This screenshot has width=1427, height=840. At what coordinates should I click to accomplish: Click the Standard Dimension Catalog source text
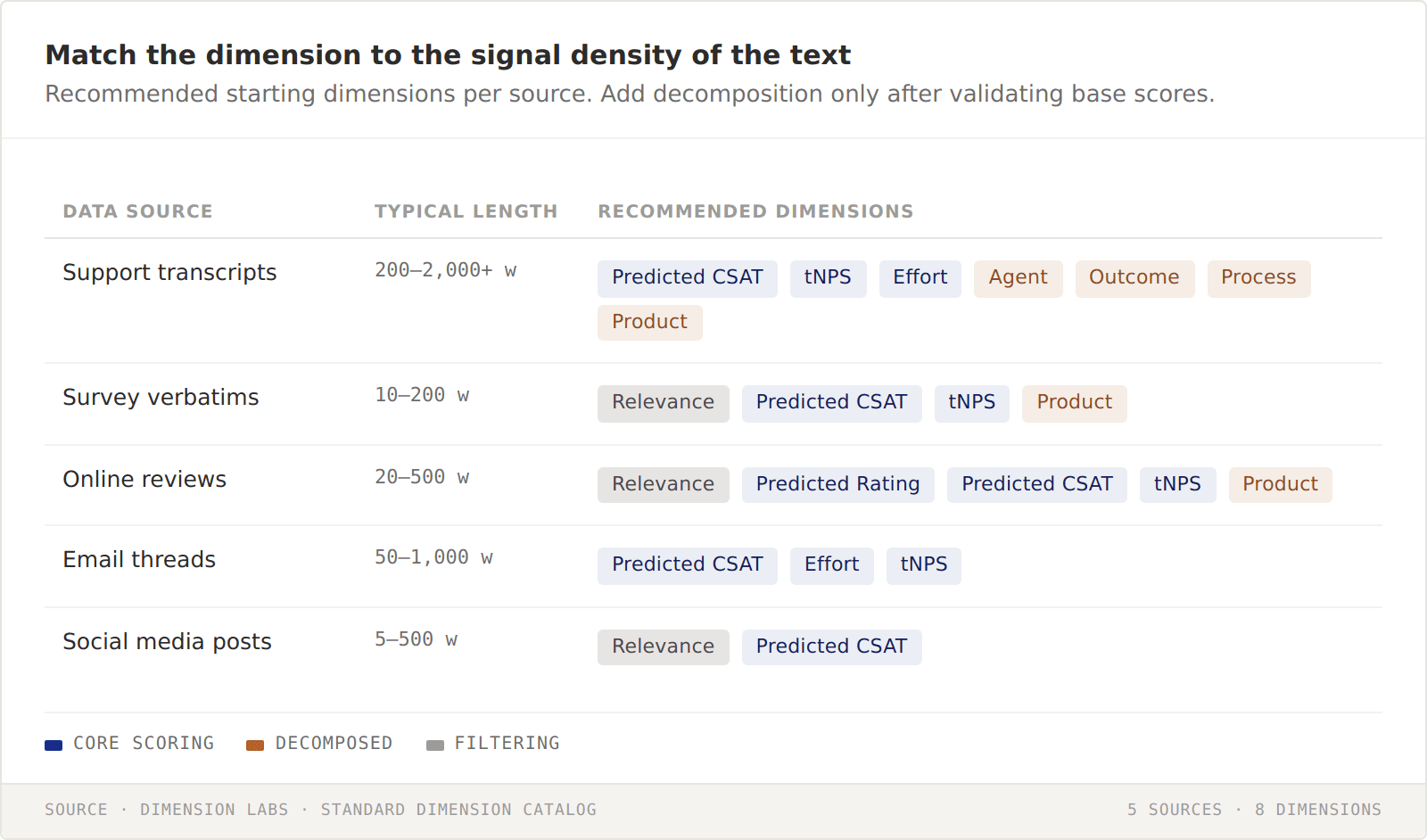point(458,810)
